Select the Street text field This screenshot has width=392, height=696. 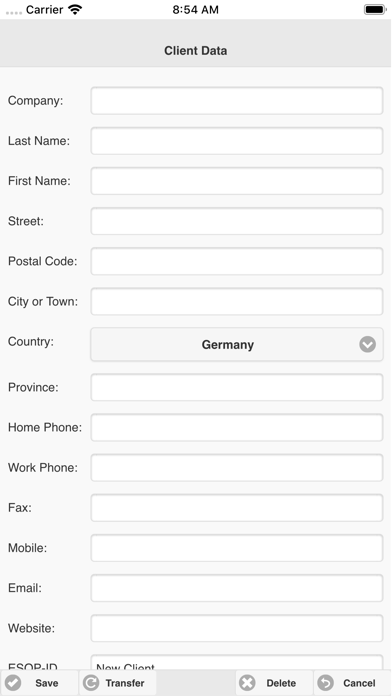click(x=237, y=221)
